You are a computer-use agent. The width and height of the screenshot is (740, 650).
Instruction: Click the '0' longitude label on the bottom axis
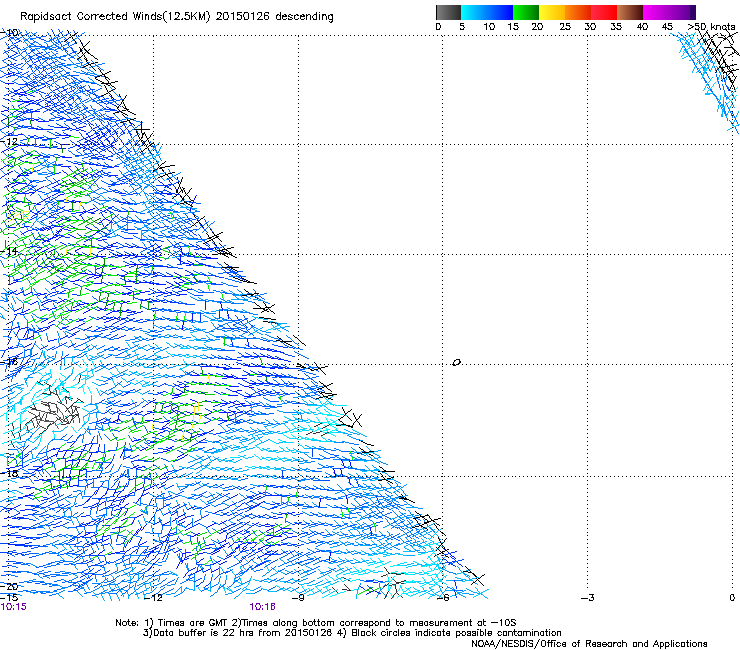point(732,598)
